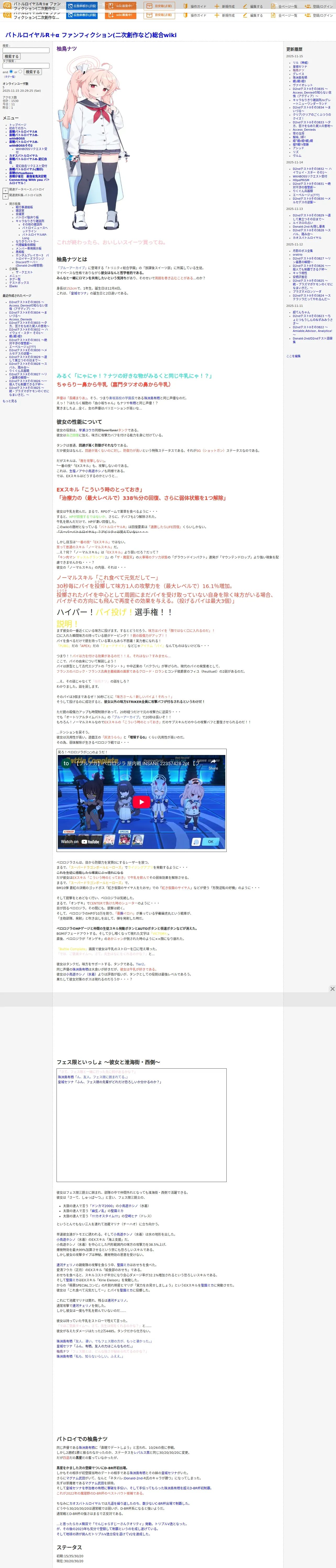Open 会議室 board link
This screenshot has height=1568, width=336.
(x=20, y=214)
